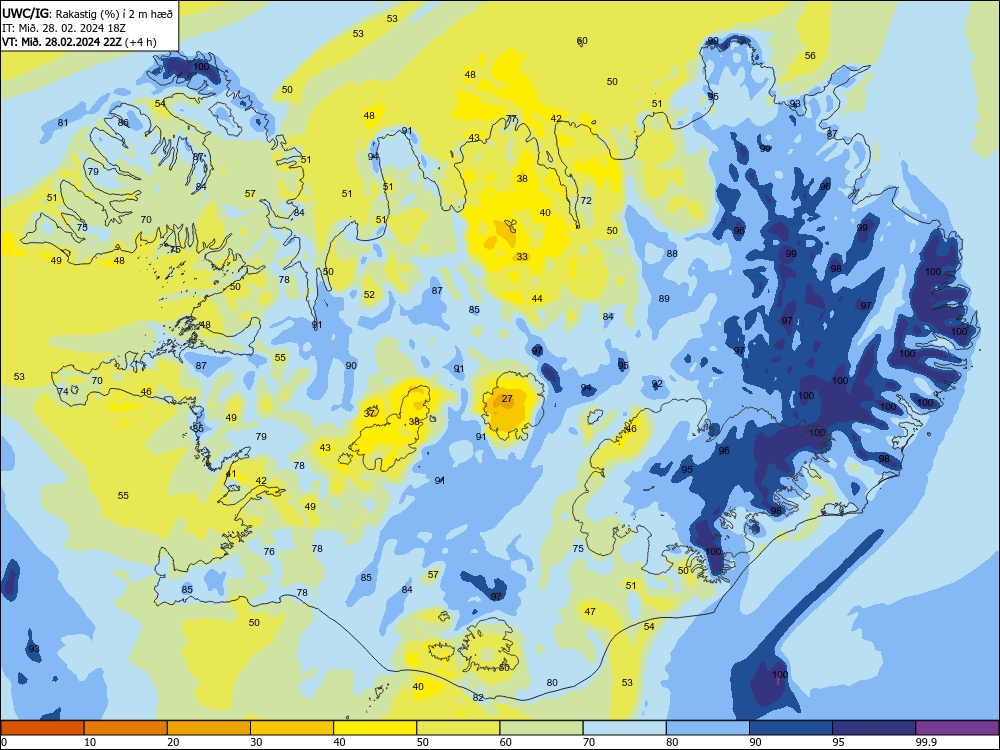Click the '88' humidity reading on the map
Viewport: 1000px width, 750px height.
point(672,253)
